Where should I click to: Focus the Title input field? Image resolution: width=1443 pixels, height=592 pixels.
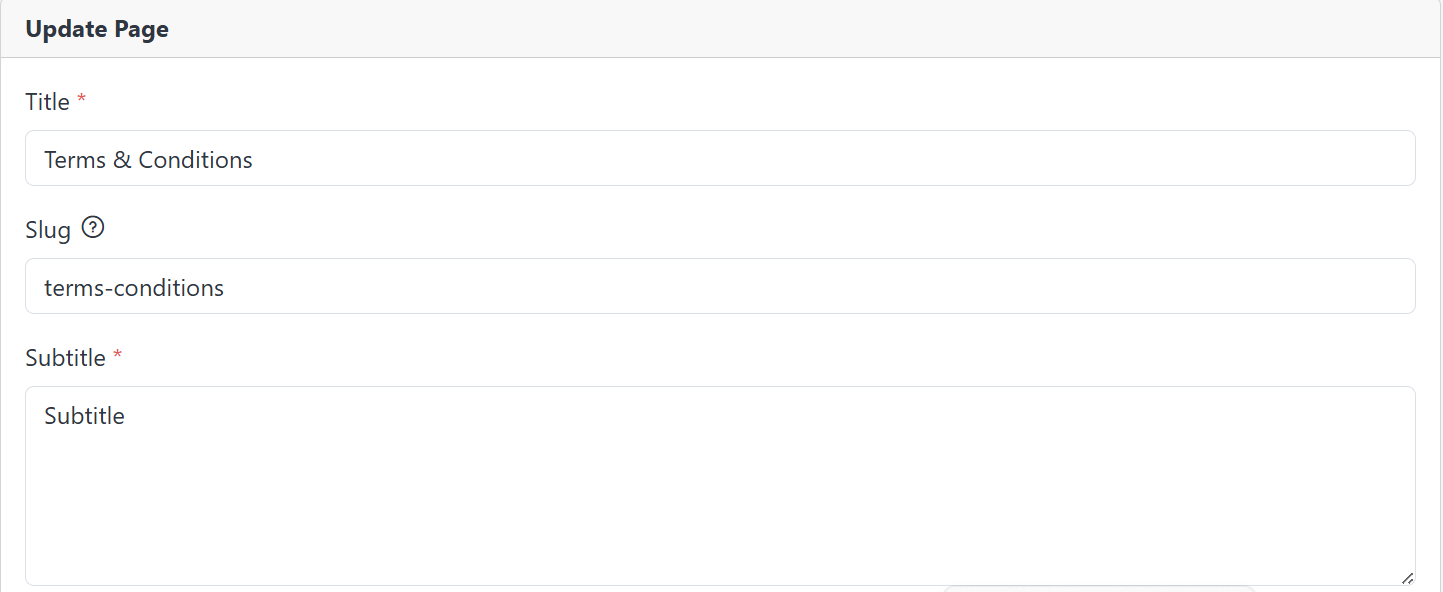pos(720,158)
